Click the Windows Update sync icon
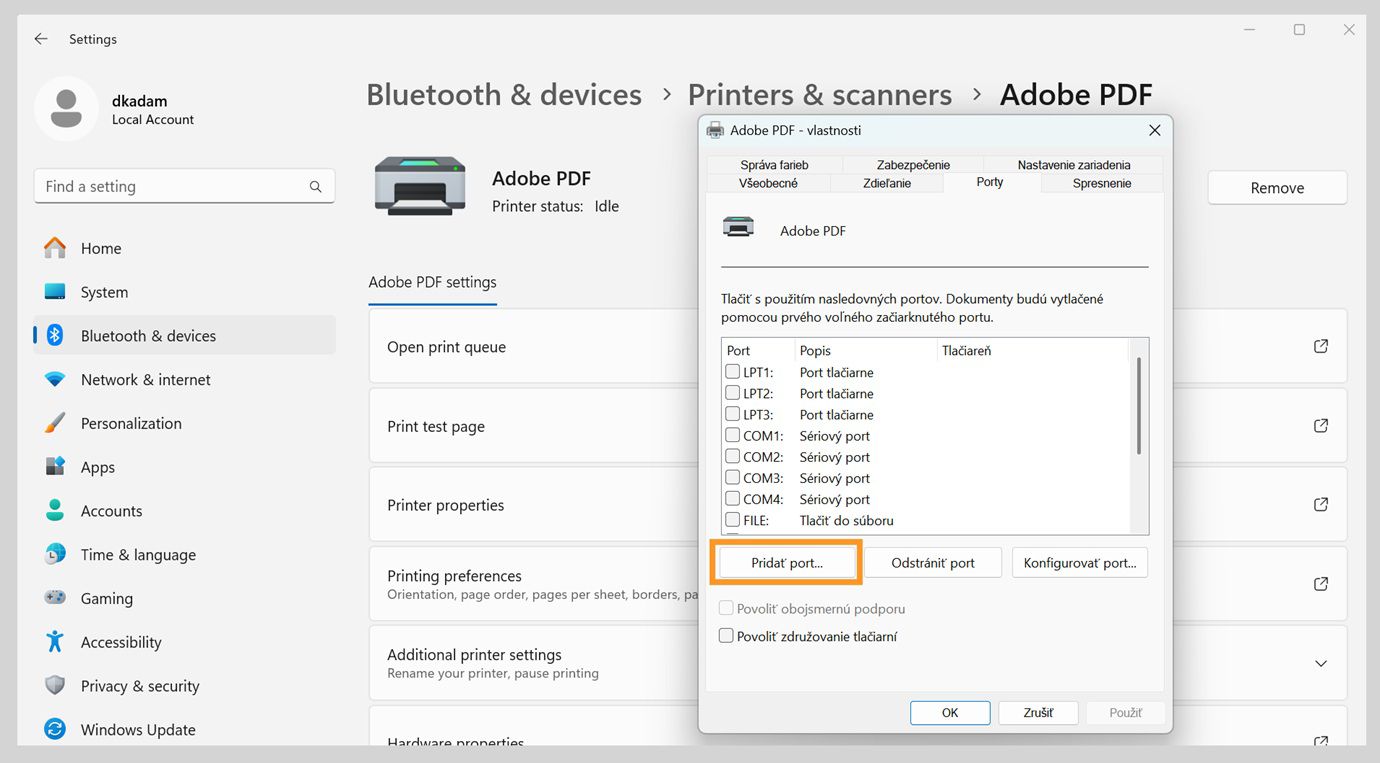 click(55, 729)
